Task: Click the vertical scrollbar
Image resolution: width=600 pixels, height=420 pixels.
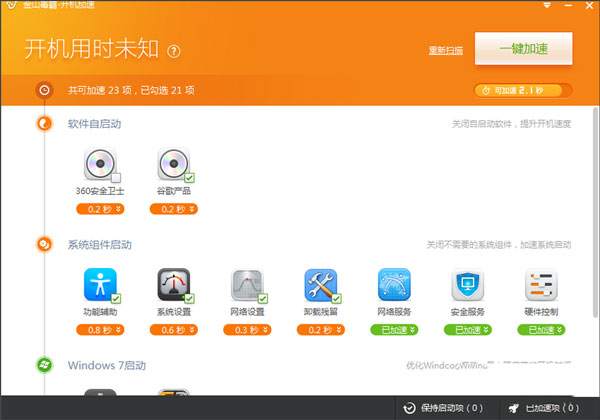Action: click(x=596, y=213)
